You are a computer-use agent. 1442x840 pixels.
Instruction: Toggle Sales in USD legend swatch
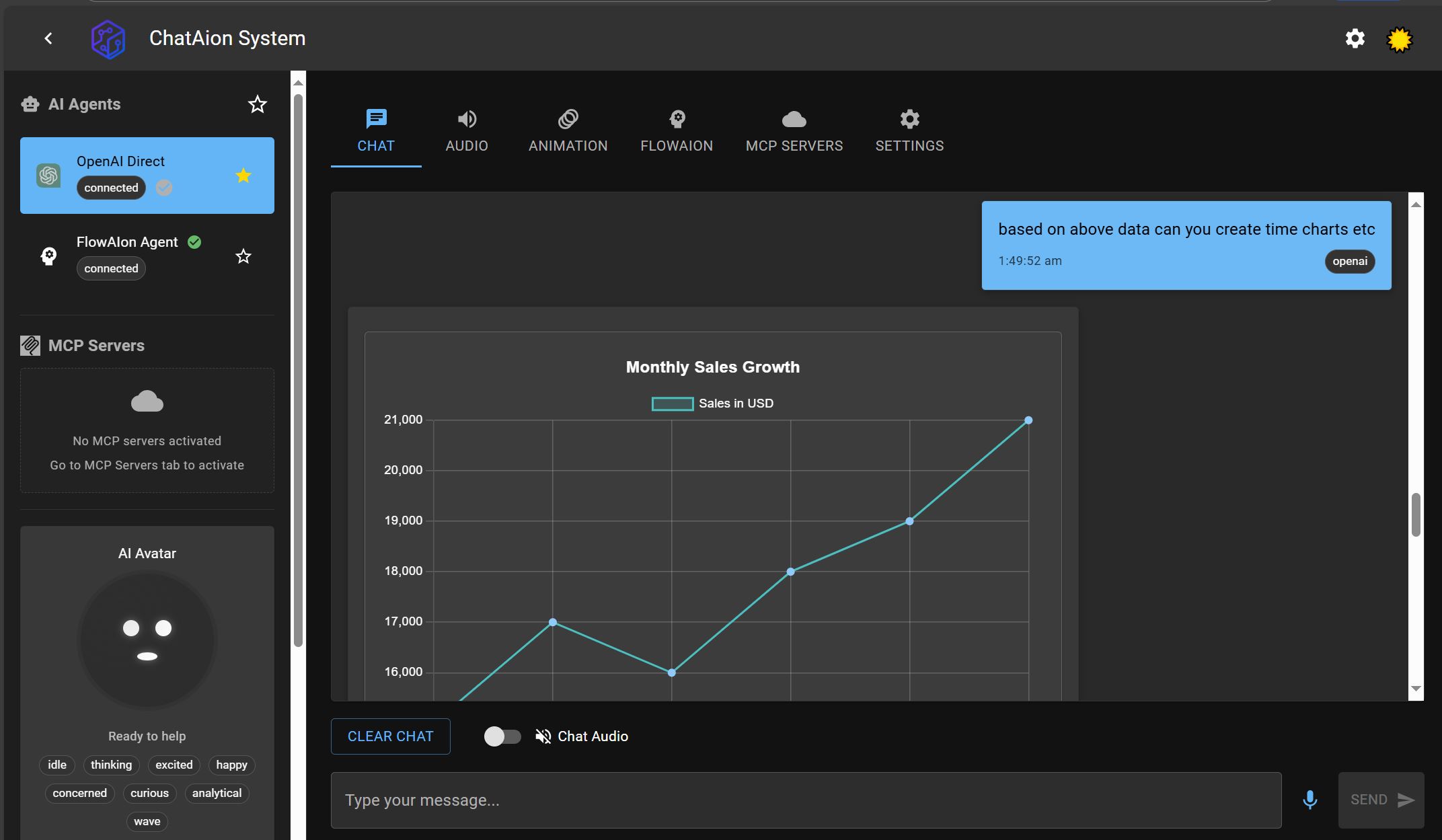click(x=672, y=404)
